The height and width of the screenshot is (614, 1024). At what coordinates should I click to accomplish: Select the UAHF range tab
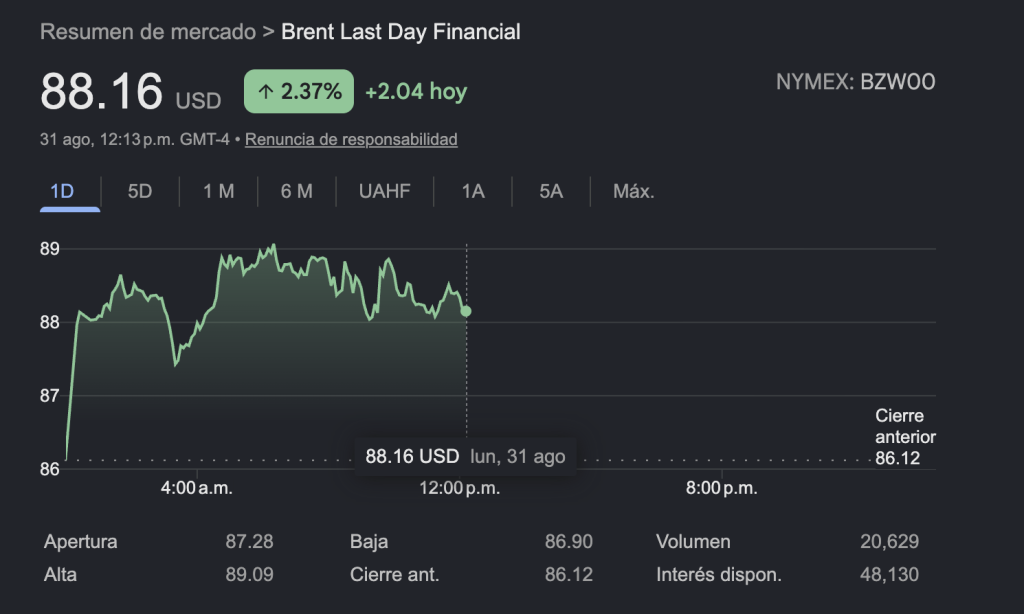(x=384, y=191)
